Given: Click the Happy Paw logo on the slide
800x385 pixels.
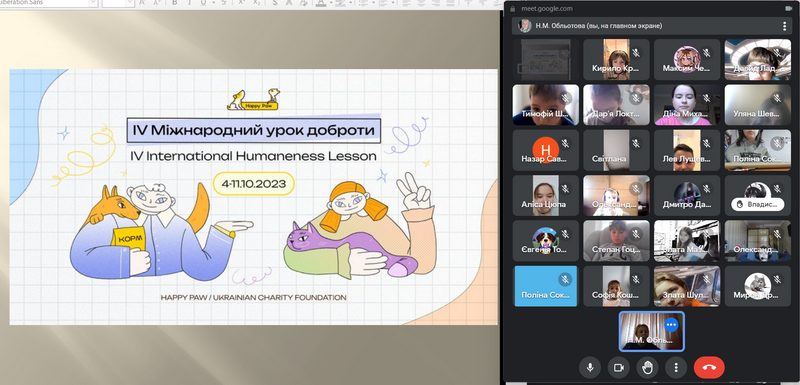Looking at the screenshot, I should coord(254,99).
